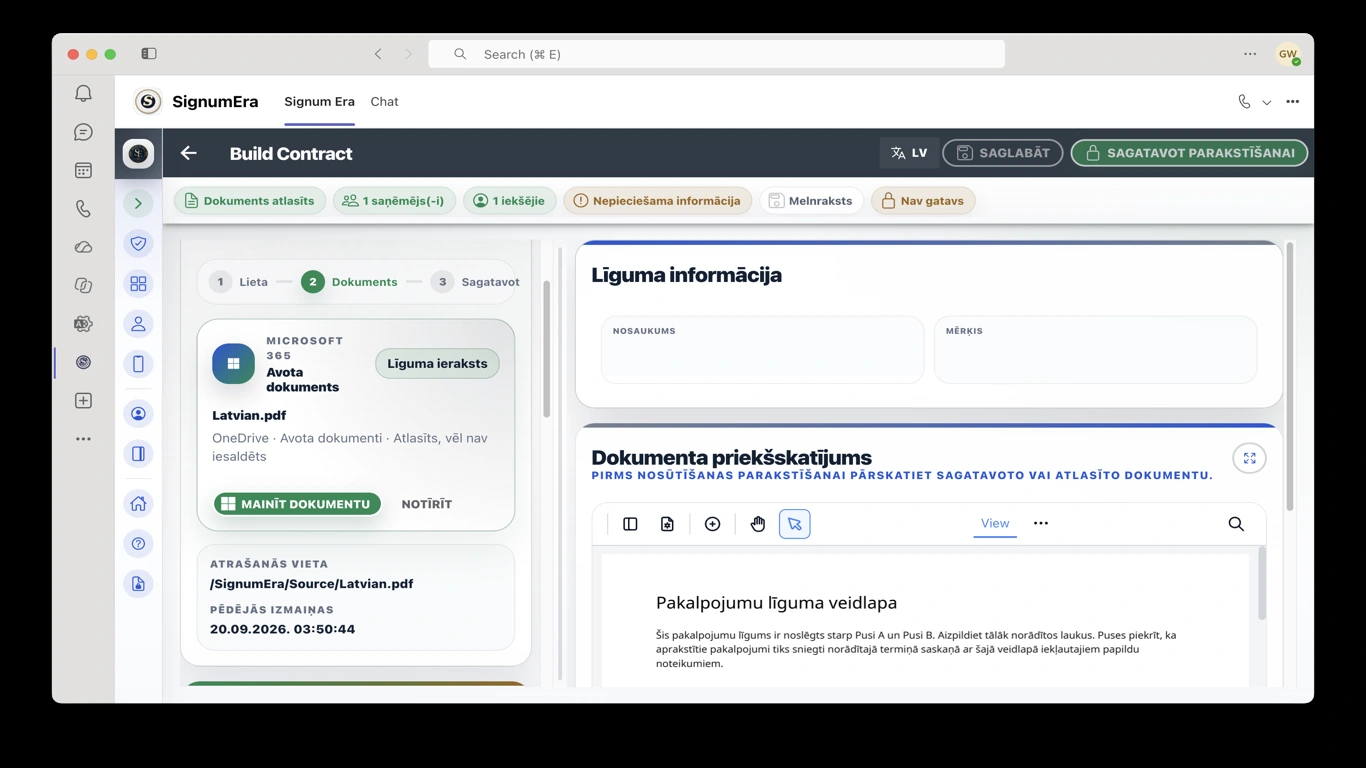Open the call options chevron beside the phone
Viewport: 1366px width, 768px height.
click(x=1266, y=102)
